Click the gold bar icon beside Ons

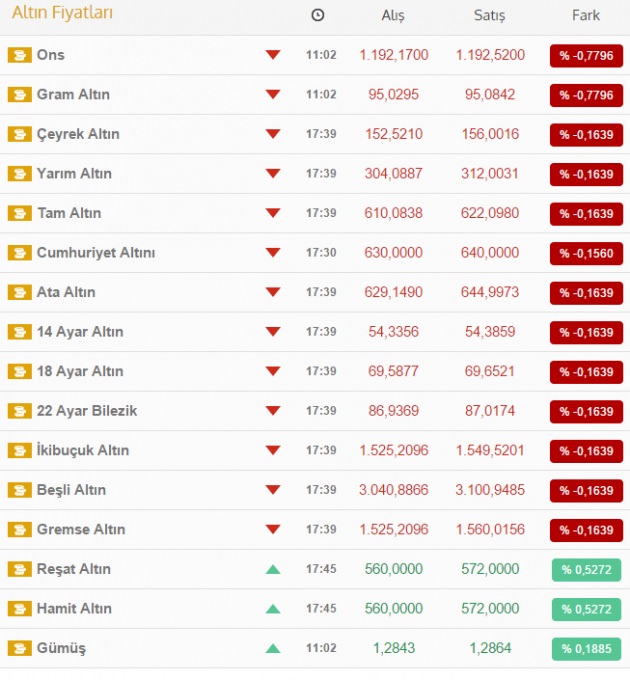point(19,55)
